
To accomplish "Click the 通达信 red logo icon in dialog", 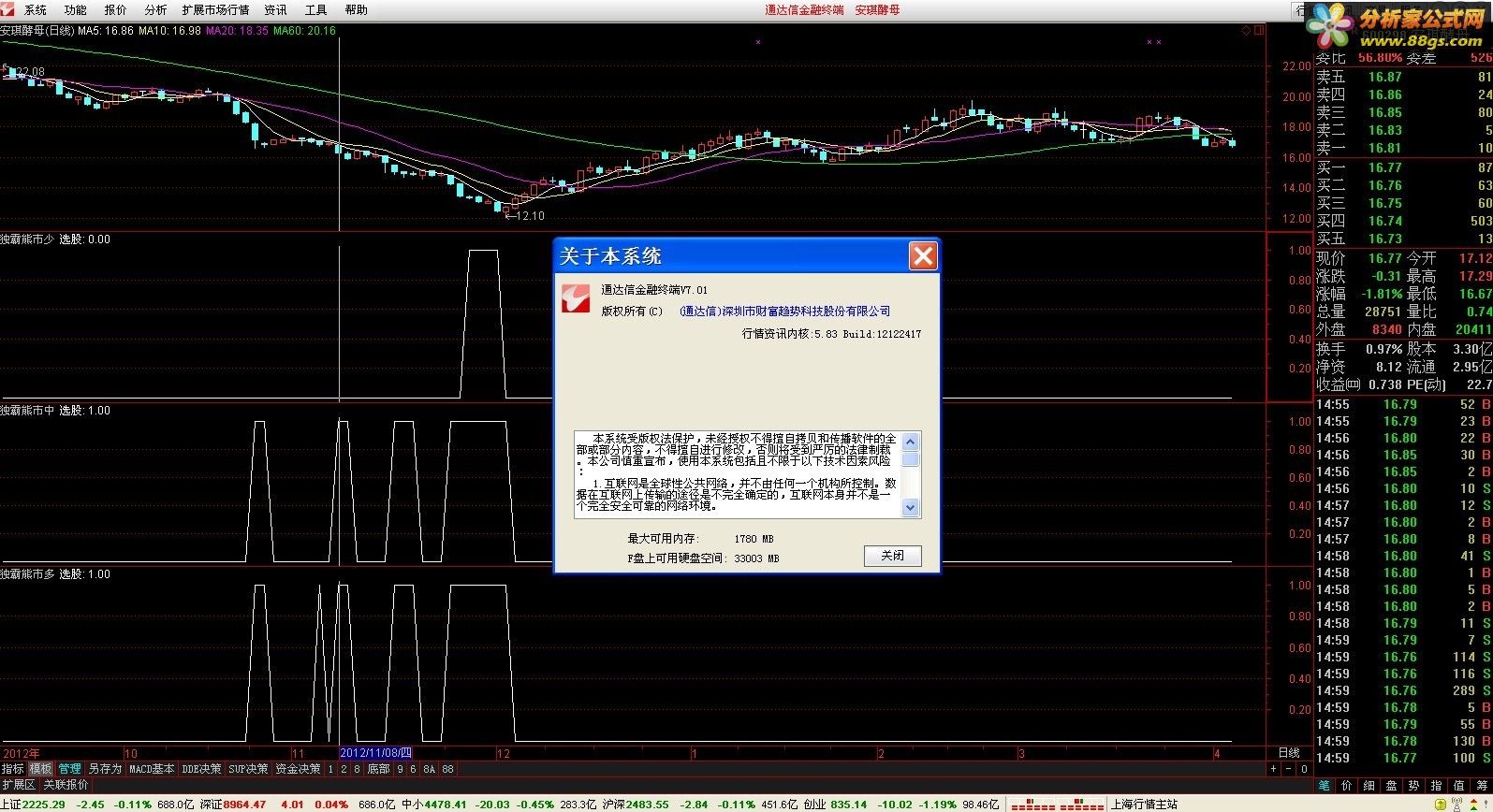I will 575,298.
